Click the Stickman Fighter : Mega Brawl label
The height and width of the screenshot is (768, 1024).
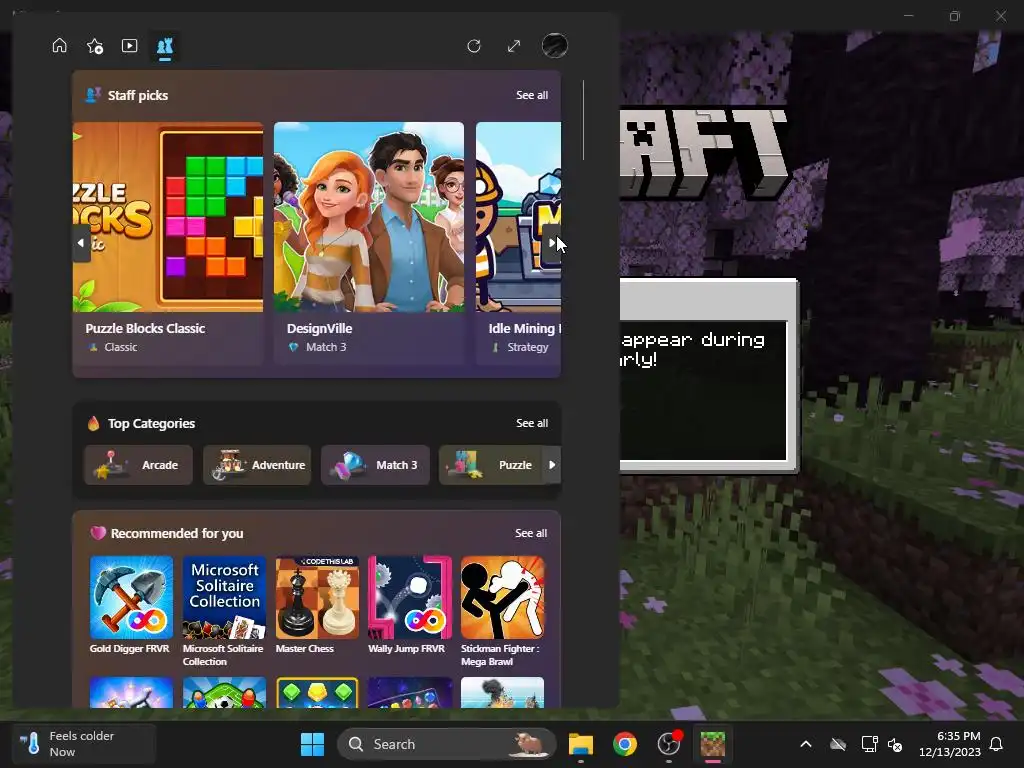pos(500,655)
